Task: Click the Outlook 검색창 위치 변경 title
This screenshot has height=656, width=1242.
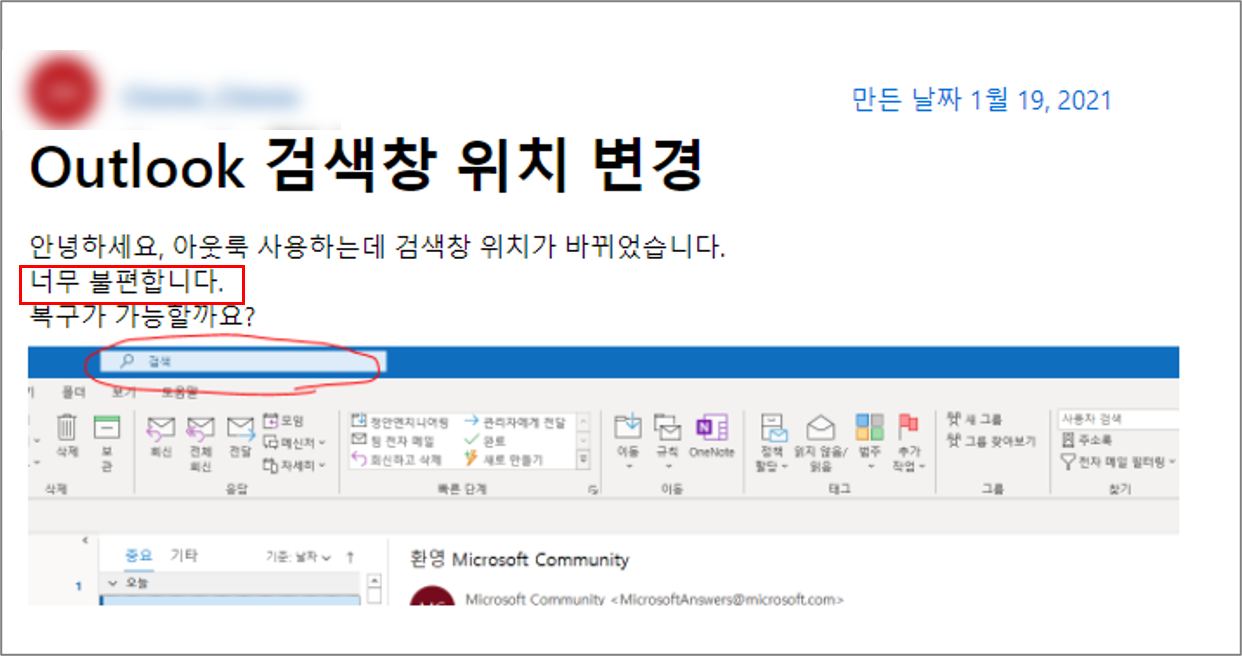Action: pos(366,166)
